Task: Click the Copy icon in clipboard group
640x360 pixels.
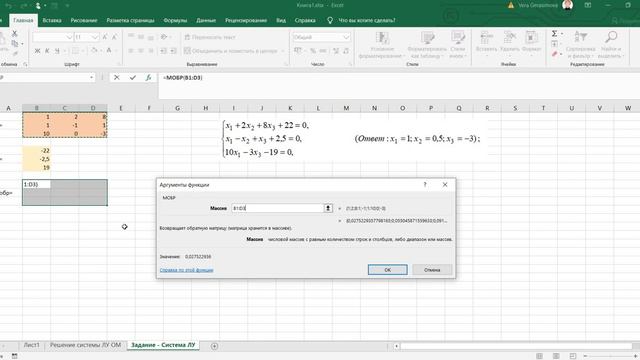Action: 15,43
